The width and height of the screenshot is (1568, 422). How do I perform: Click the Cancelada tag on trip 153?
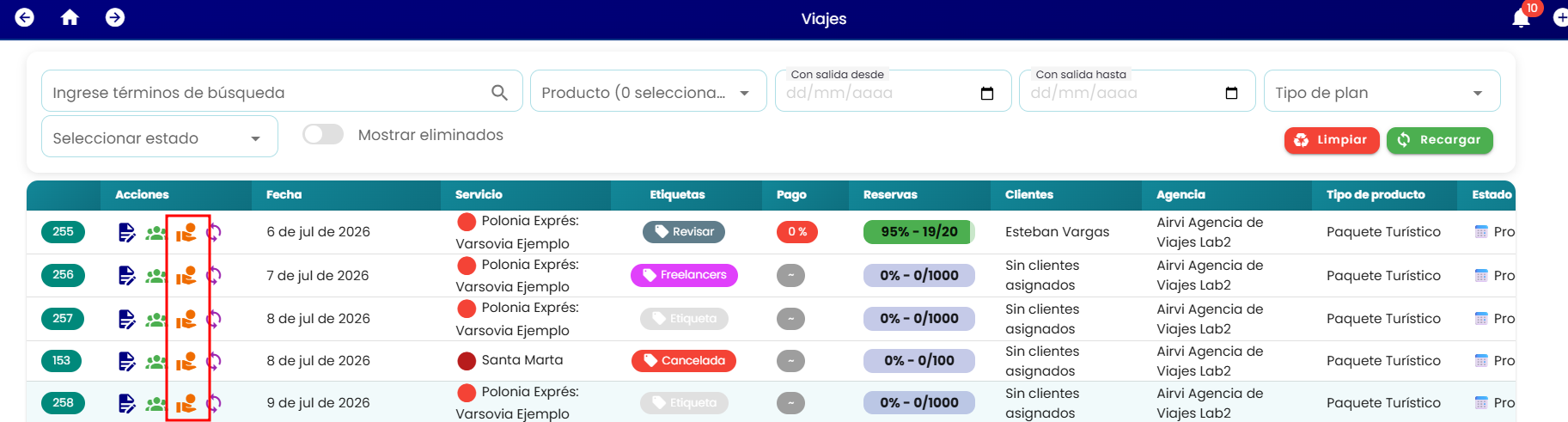tap(684, 361)
